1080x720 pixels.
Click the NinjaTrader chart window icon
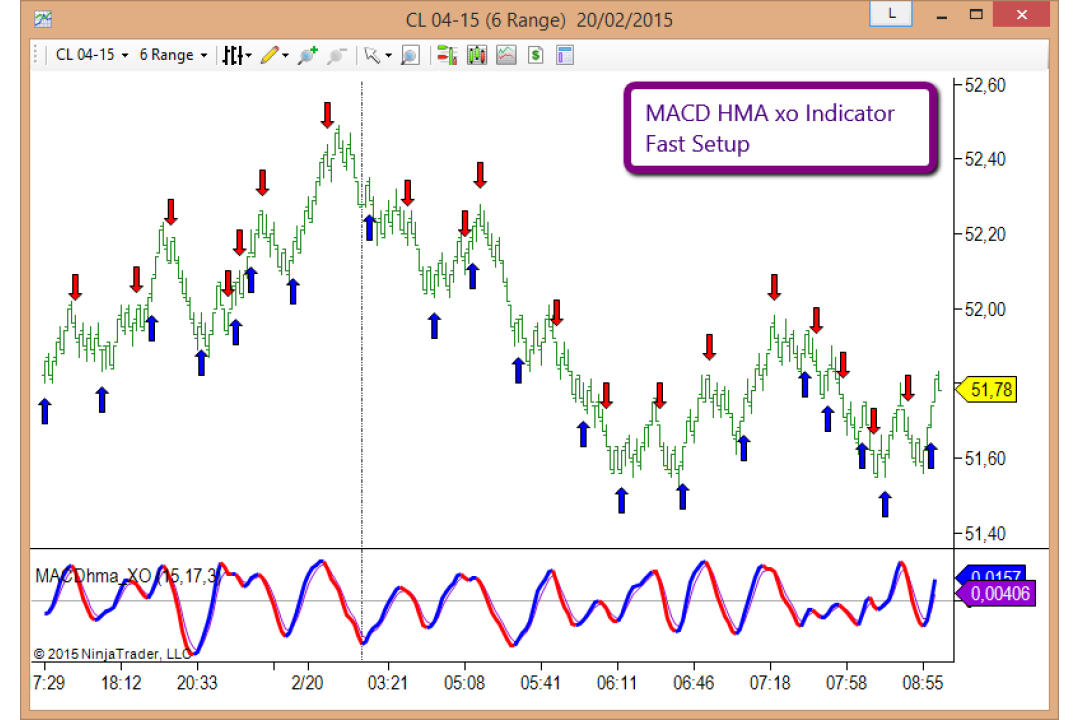[x=43, y=19]
